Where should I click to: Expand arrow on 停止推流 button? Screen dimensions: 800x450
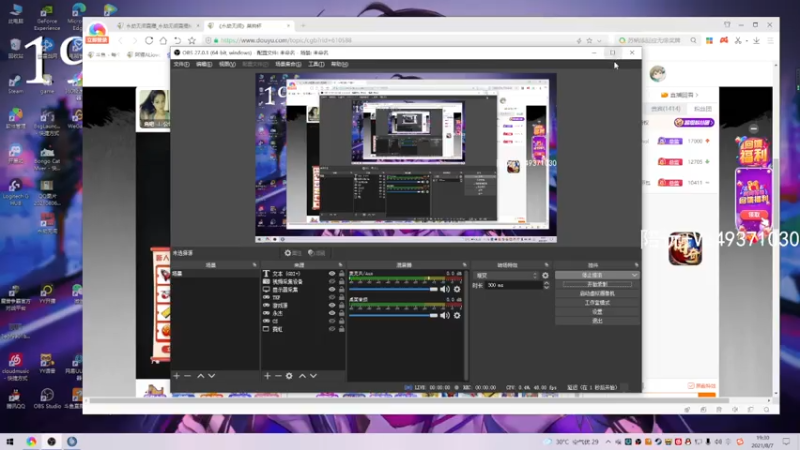[634, 276]
